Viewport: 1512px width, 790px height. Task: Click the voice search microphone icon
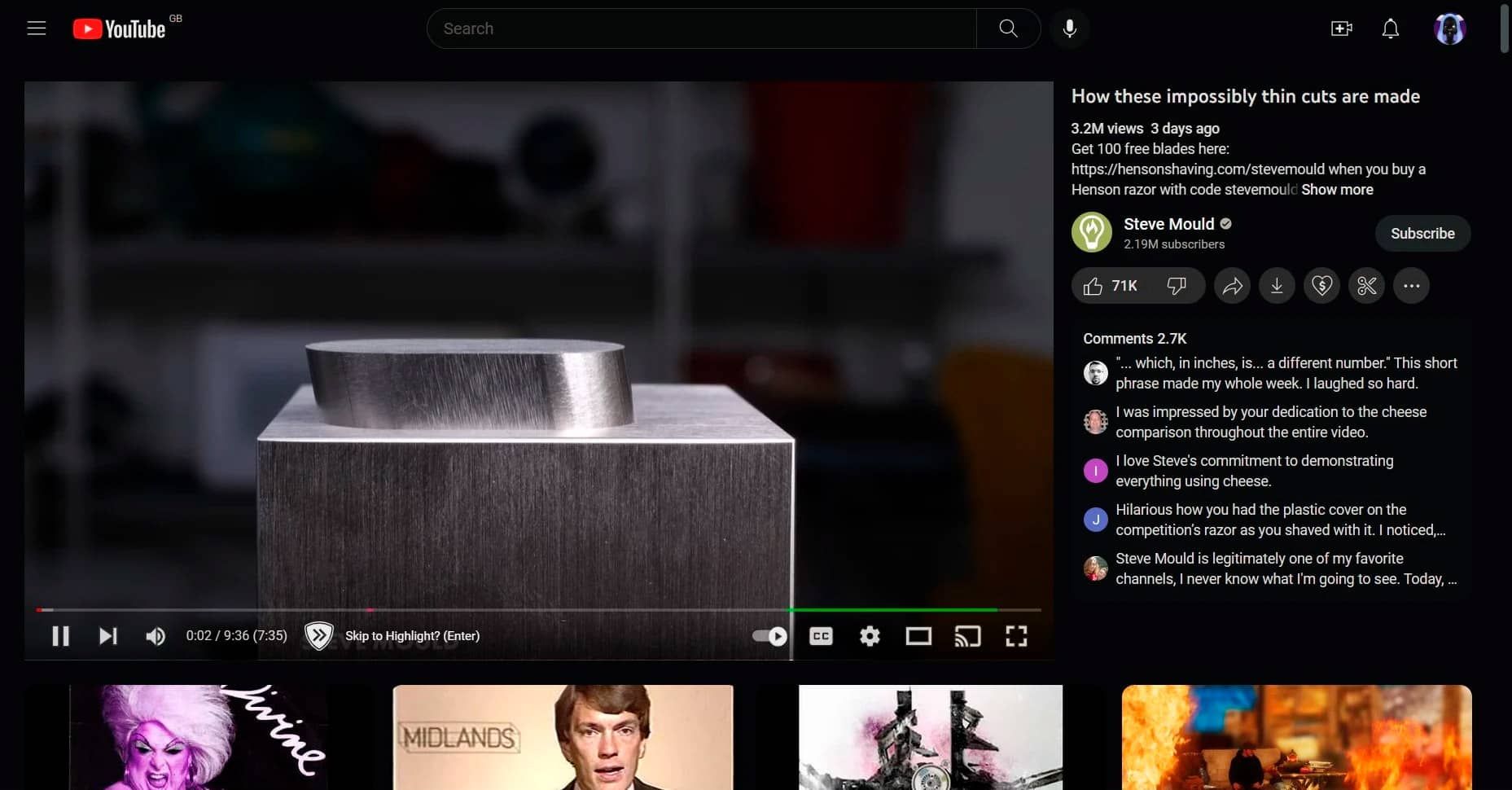click(1069, 29)
